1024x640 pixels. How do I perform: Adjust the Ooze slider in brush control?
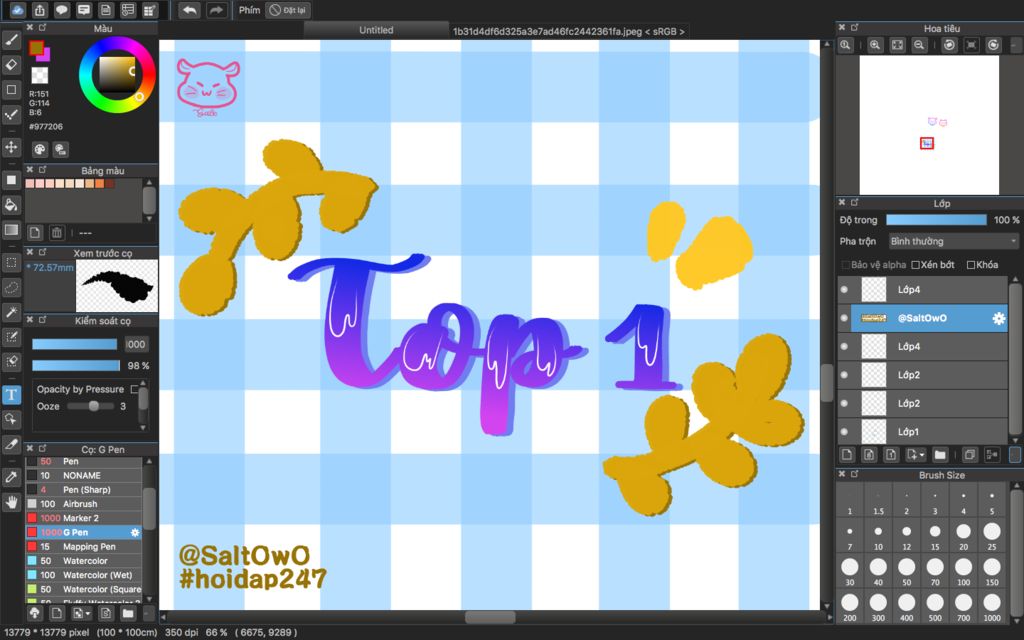91,406
